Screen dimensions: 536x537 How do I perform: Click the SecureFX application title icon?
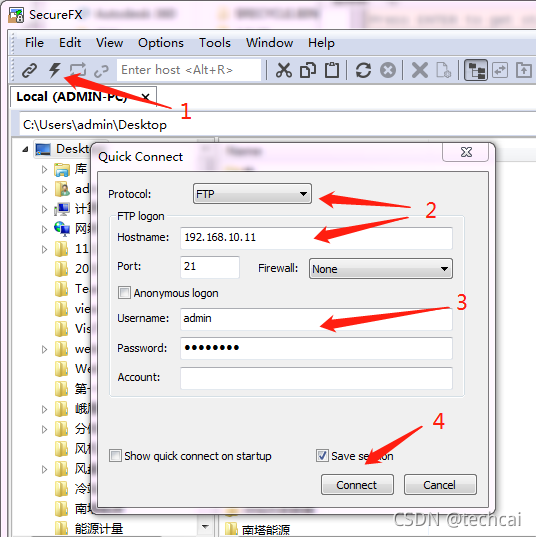(x=16, y=15)
